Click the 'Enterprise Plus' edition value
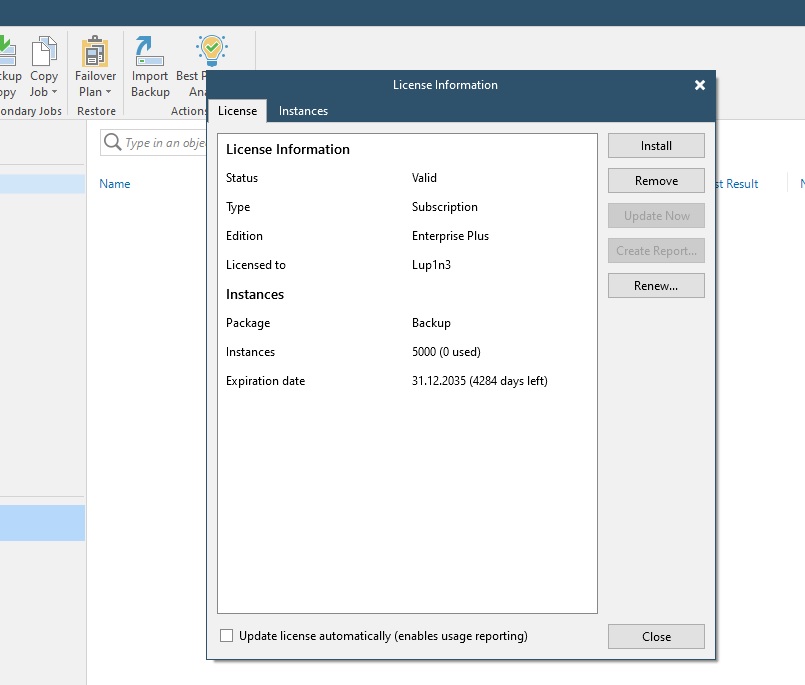The image size is (805, 685). point(450,236)
